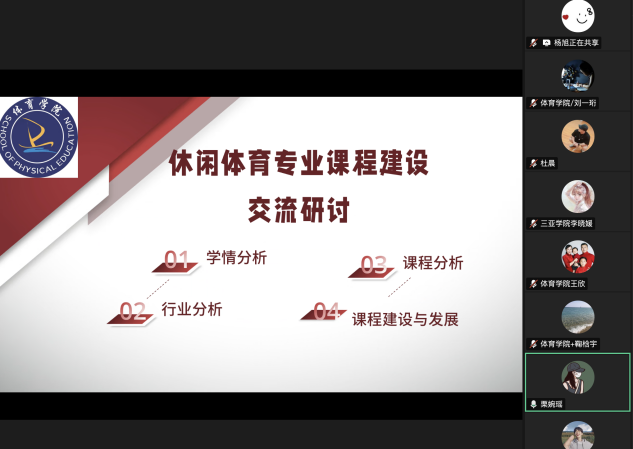Click the 01 学情分析 agenda item

coord(212,259)
